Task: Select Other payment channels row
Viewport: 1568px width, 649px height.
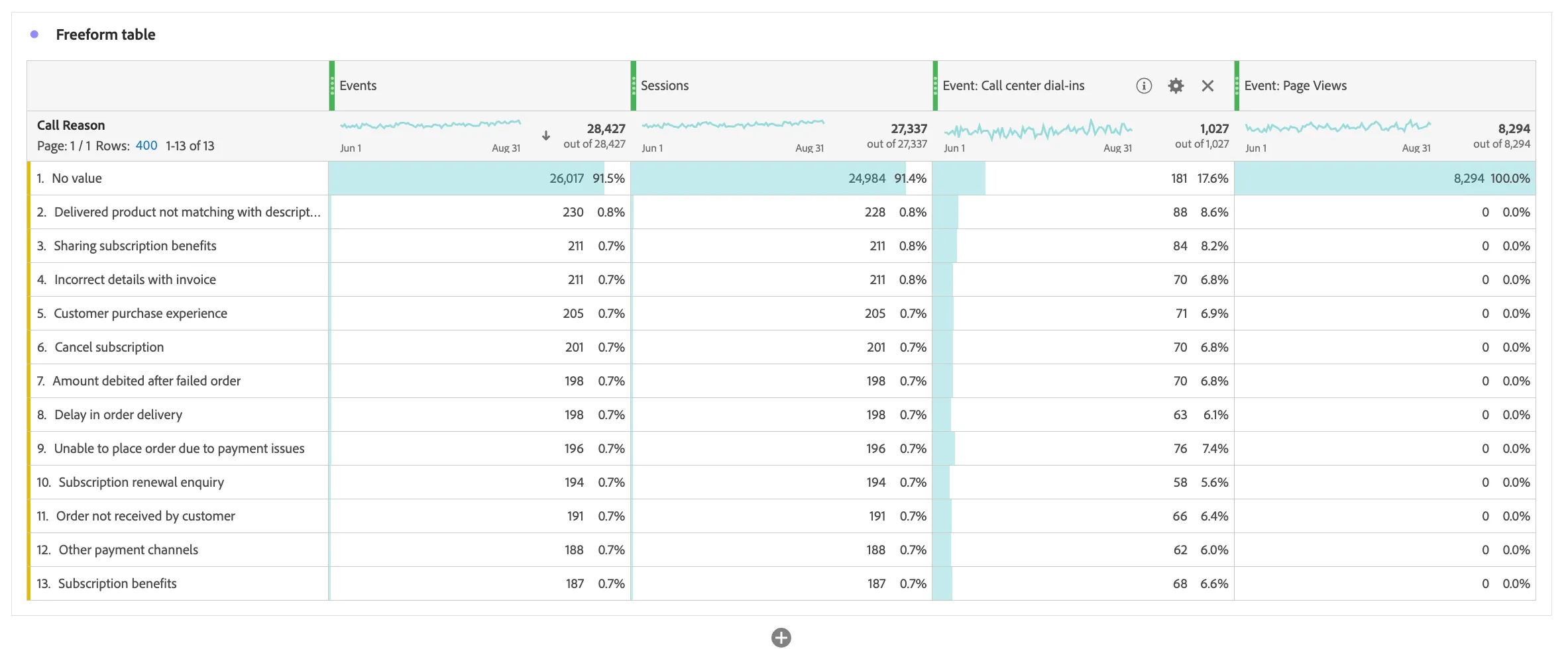Action: click(178, 550)
